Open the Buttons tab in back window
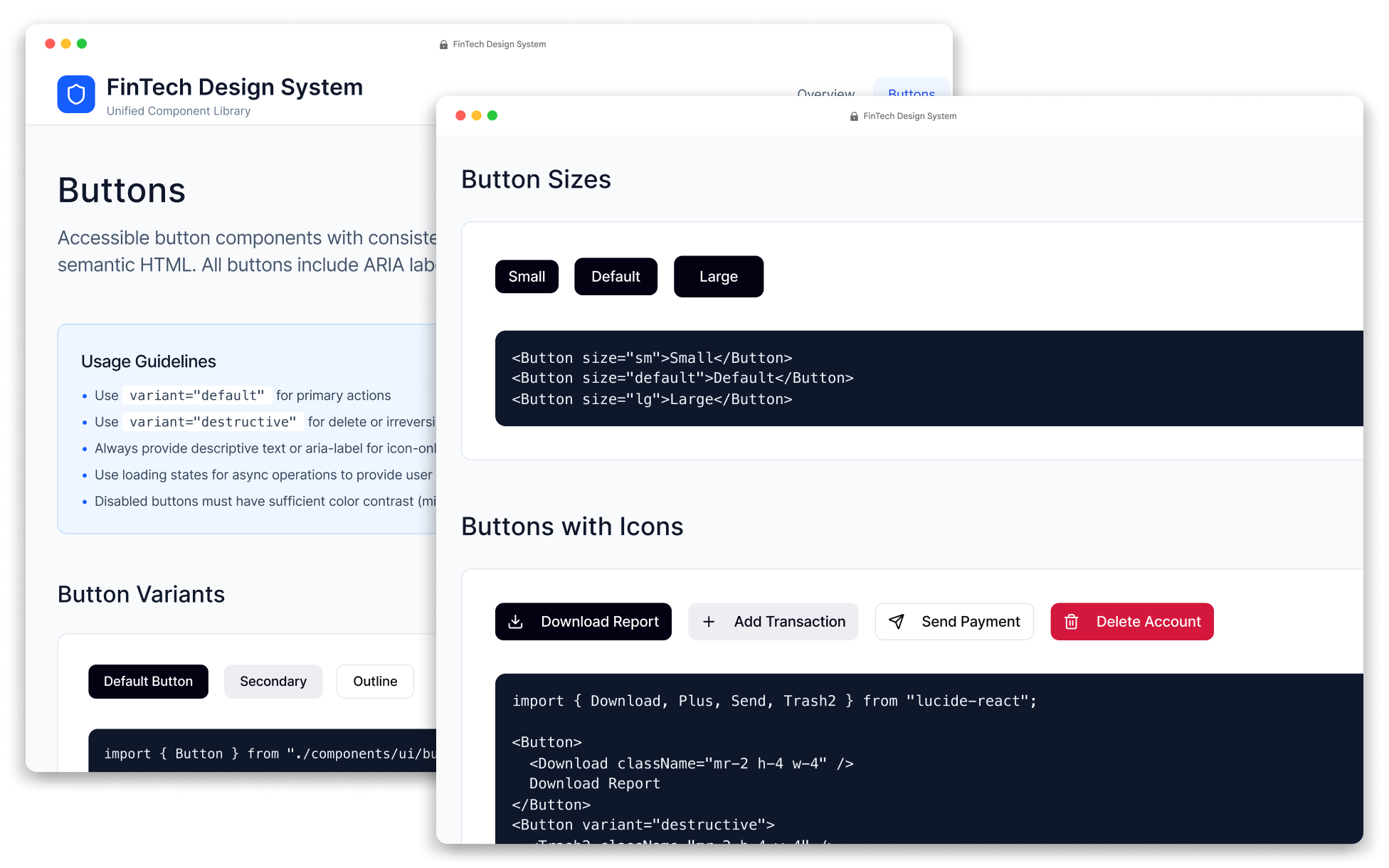This screenshot has width=1389, height=868. point(912,88)
